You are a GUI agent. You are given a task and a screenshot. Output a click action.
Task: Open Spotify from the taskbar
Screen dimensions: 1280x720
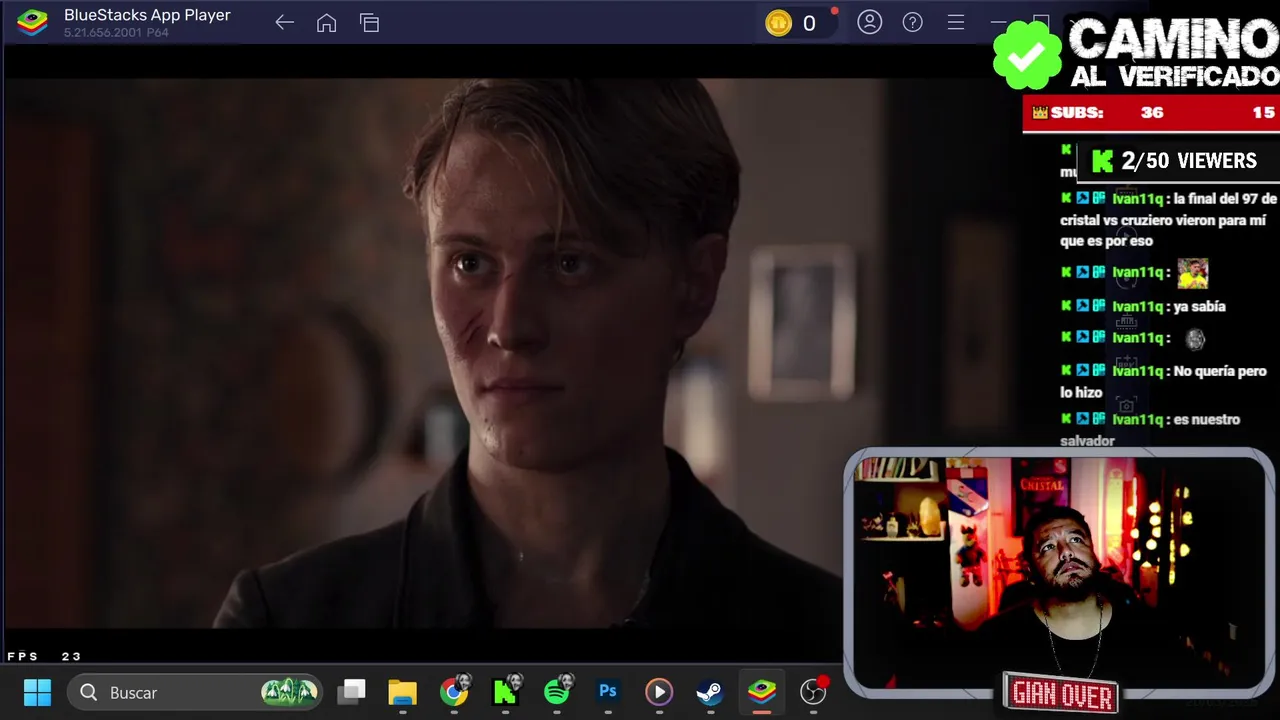[x=558, y=690]
